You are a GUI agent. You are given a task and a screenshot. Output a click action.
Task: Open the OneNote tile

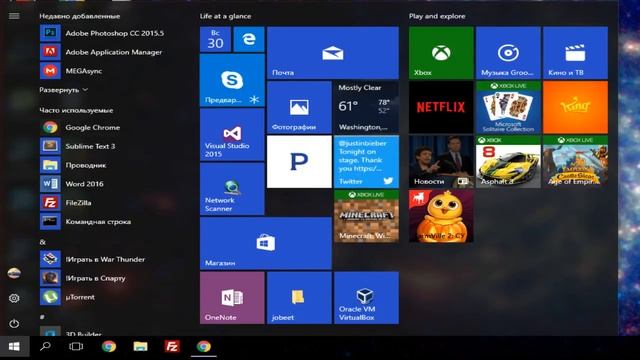[x=232, y=298]
